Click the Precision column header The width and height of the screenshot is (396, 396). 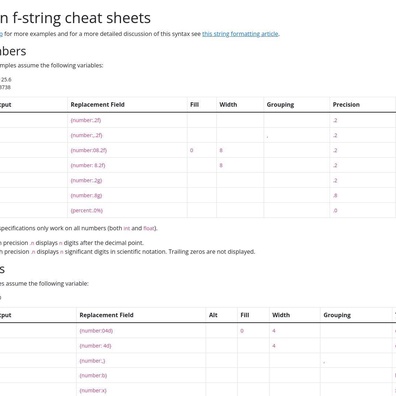[346, 105]
